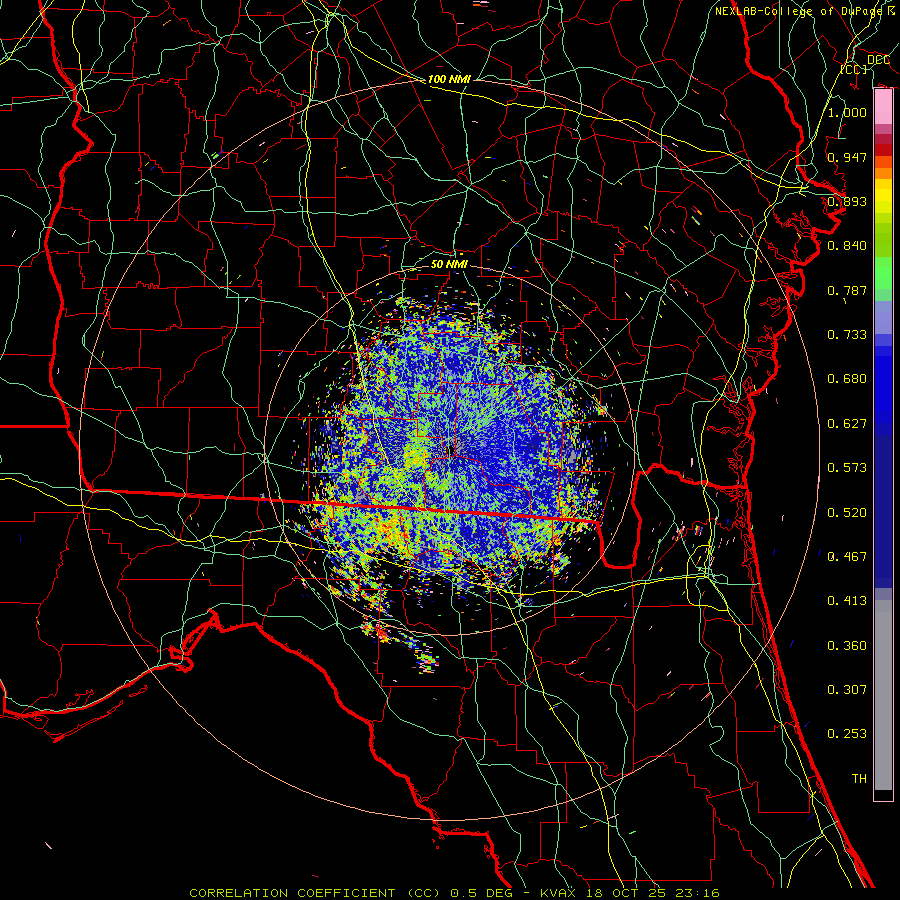Click the 100 NMI range ring label

click(x=449, y=79)
